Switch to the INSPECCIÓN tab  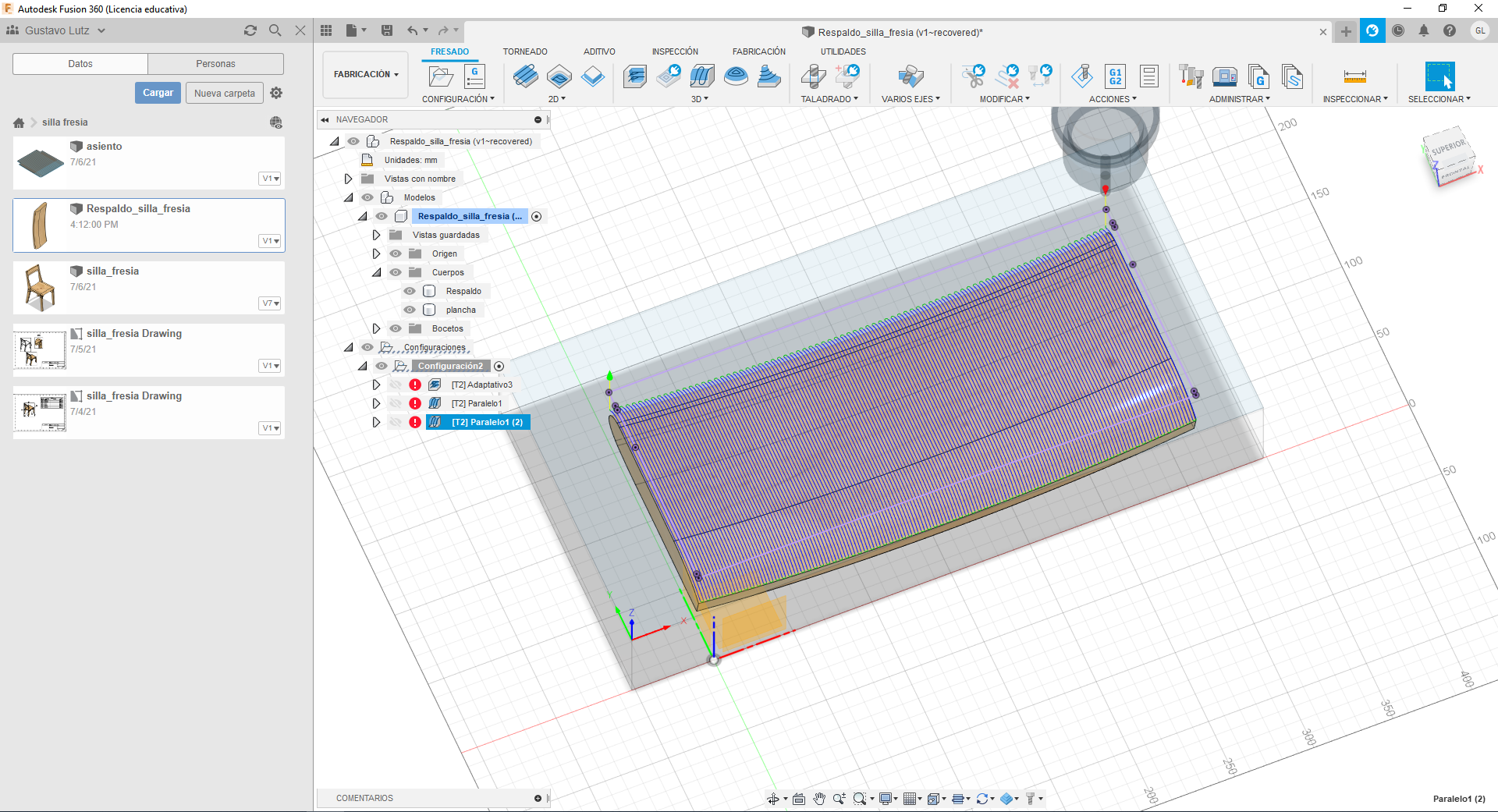point(675,51)
